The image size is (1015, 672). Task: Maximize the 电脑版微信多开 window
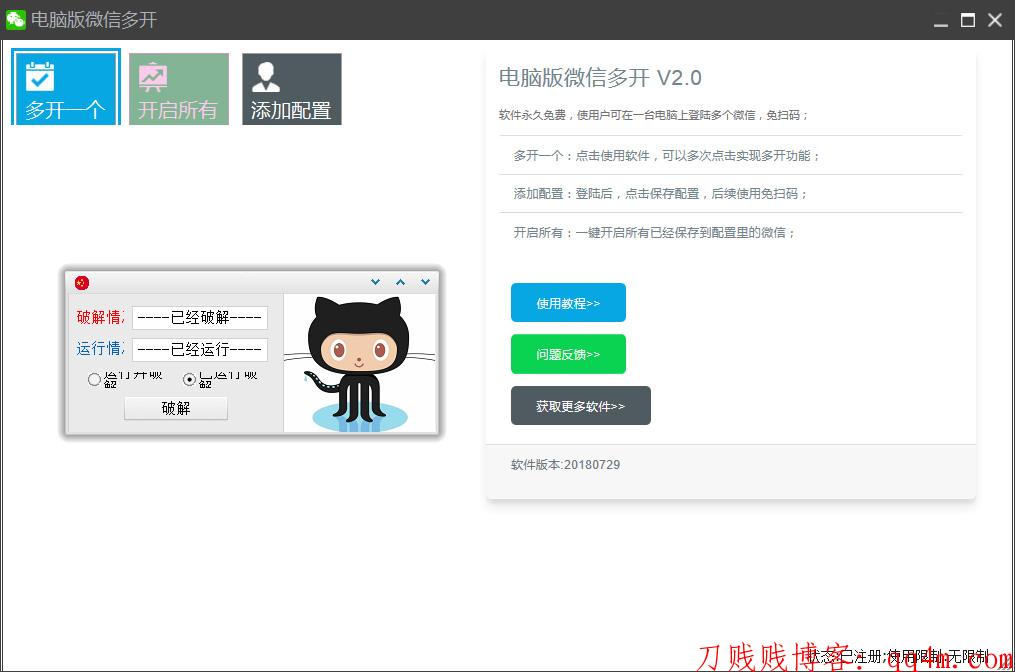[968, 20]
